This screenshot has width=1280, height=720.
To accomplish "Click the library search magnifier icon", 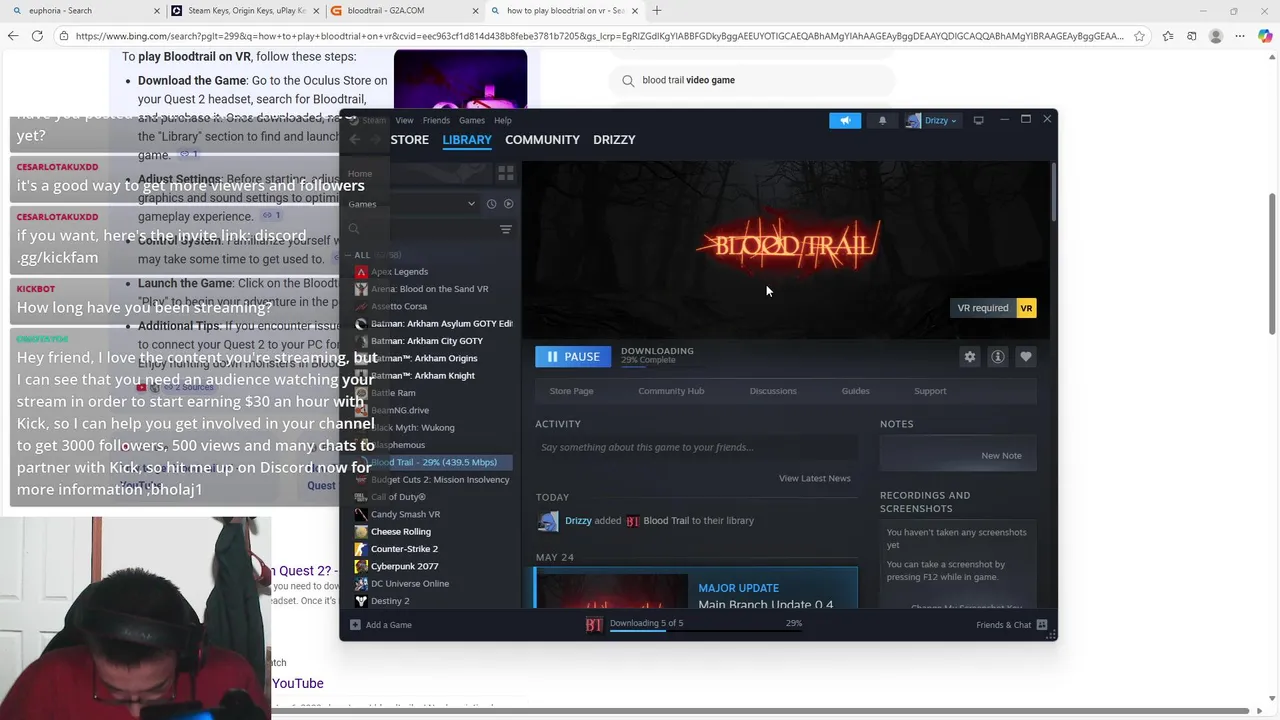I will tap(354, 229).
